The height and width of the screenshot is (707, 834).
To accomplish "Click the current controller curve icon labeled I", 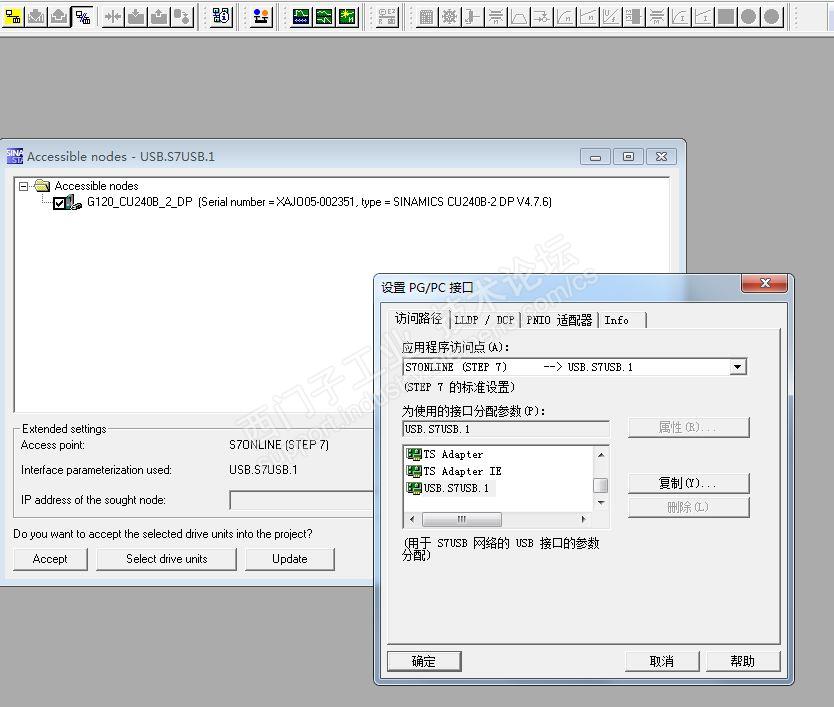I will click(x=680, y=17).
